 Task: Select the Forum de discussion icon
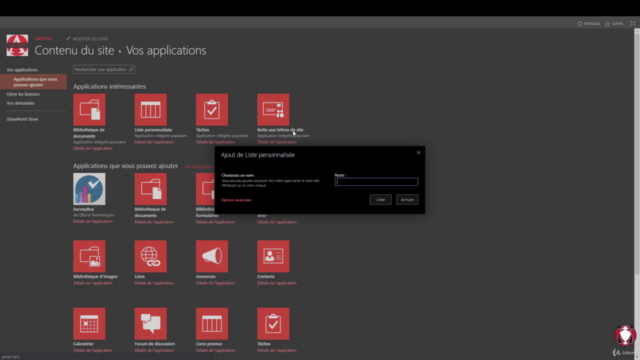(x=151, y=323)
